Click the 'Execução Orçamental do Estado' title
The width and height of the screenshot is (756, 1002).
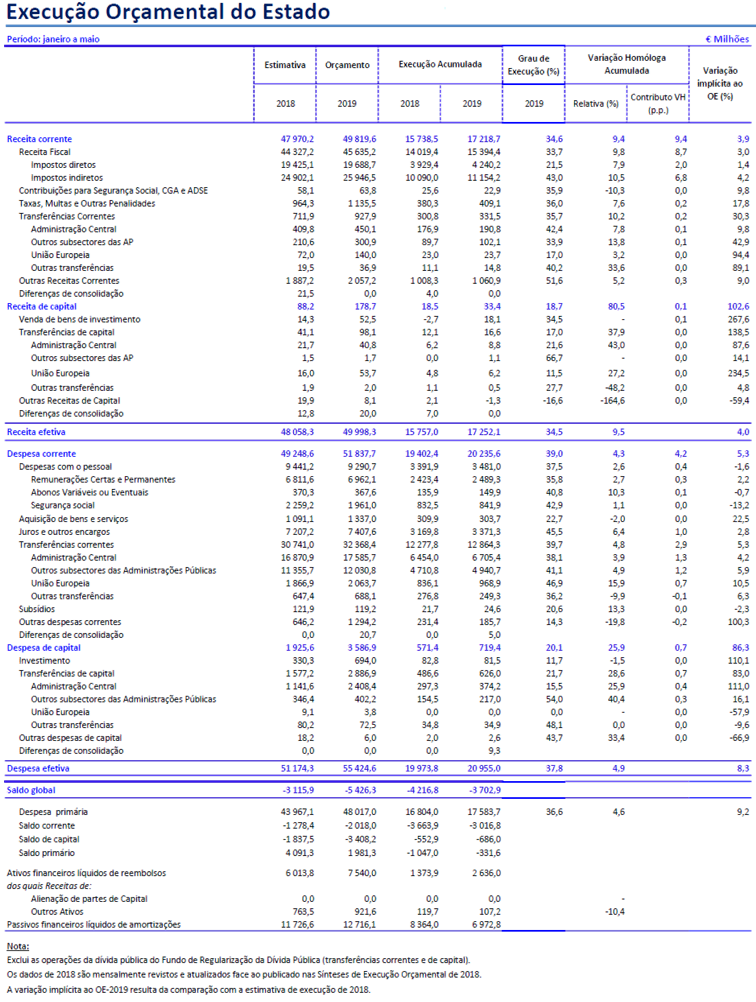[167, 13]
